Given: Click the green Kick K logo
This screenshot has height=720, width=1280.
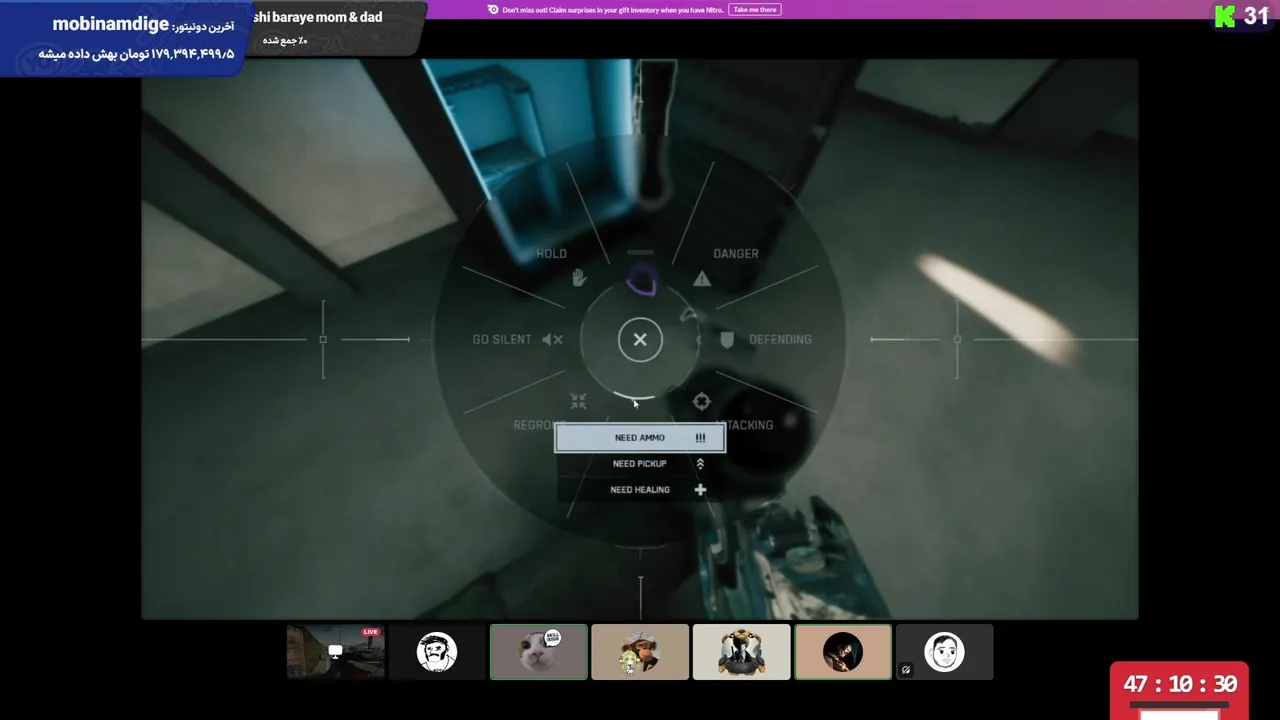Looking at the screenshot, I should coord(1225,16).
